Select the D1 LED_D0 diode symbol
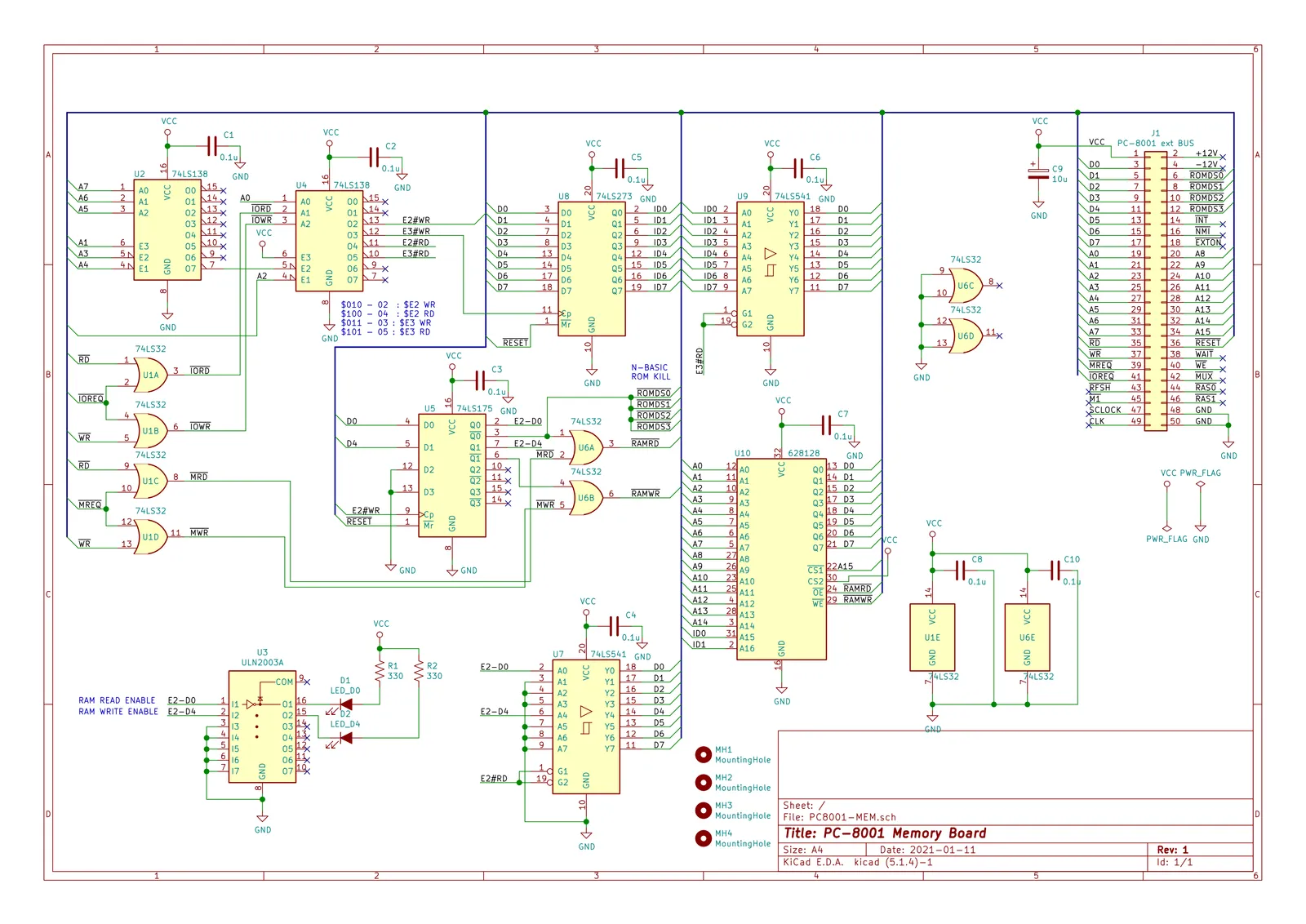The height and width of the screenshot is (924, 1306). (x=344, y=704)
